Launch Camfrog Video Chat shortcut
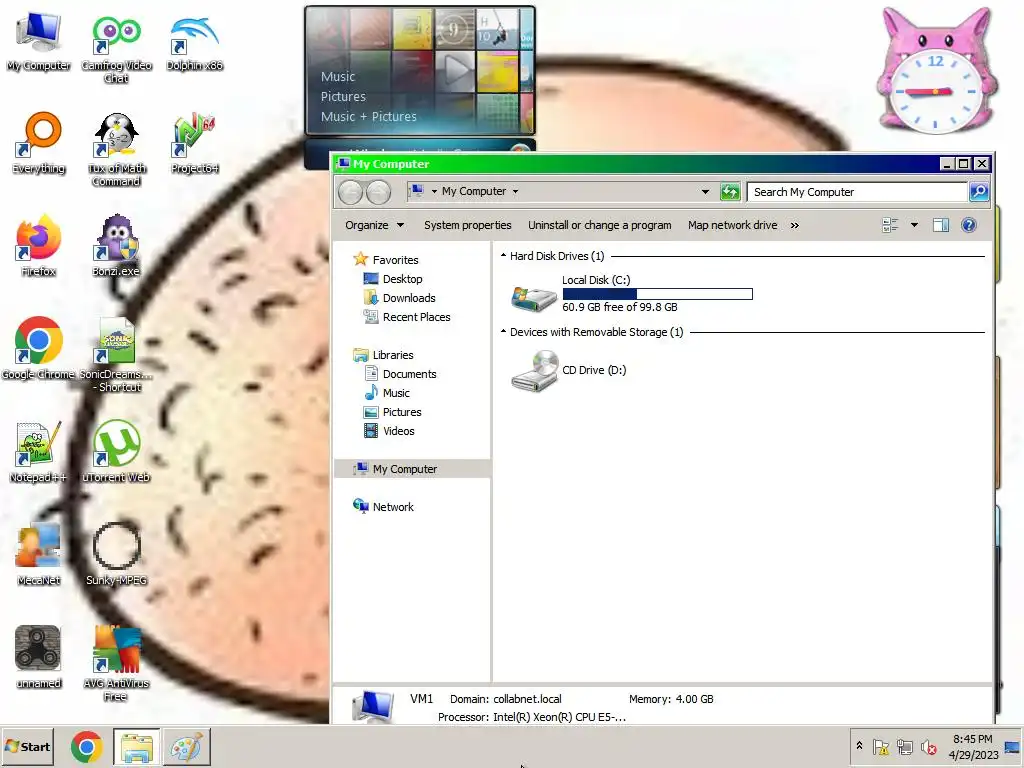1024x768 pixels. [116, 49]
